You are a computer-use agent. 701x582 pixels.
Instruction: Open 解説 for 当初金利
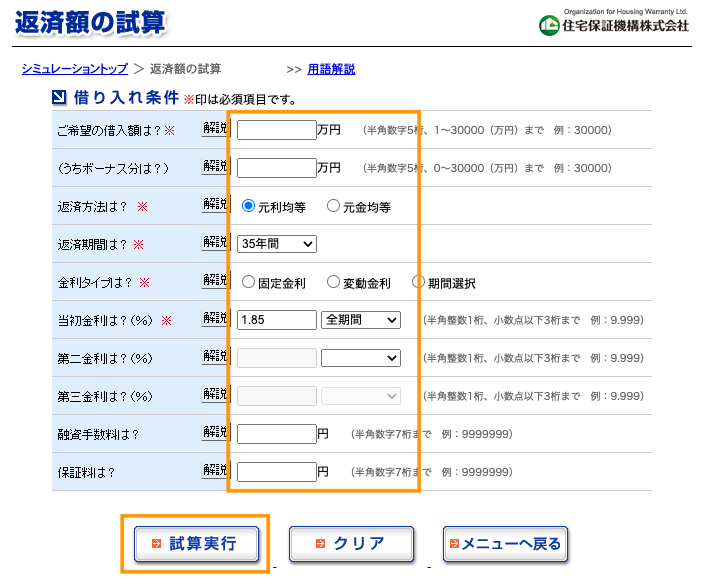(215, 319)
